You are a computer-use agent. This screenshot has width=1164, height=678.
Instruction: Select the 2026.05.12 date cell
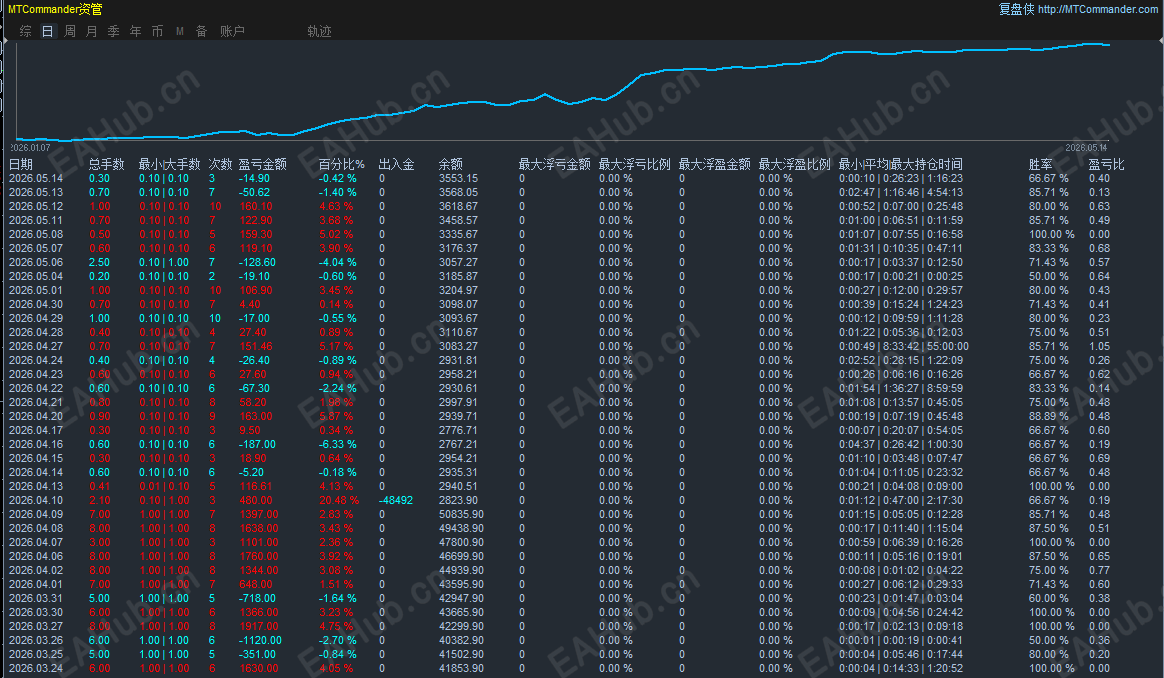pyautogui.click(x=36, y=206)
